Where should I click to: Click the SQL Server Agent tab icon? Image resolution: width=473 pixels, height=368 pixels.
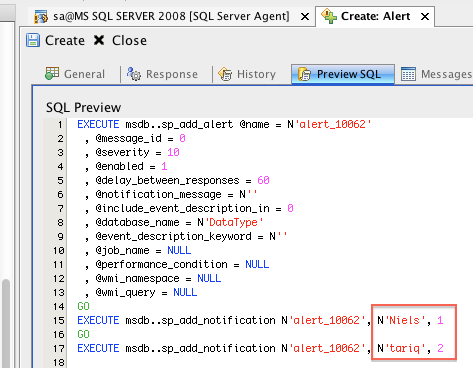click(x=41, y=17)
